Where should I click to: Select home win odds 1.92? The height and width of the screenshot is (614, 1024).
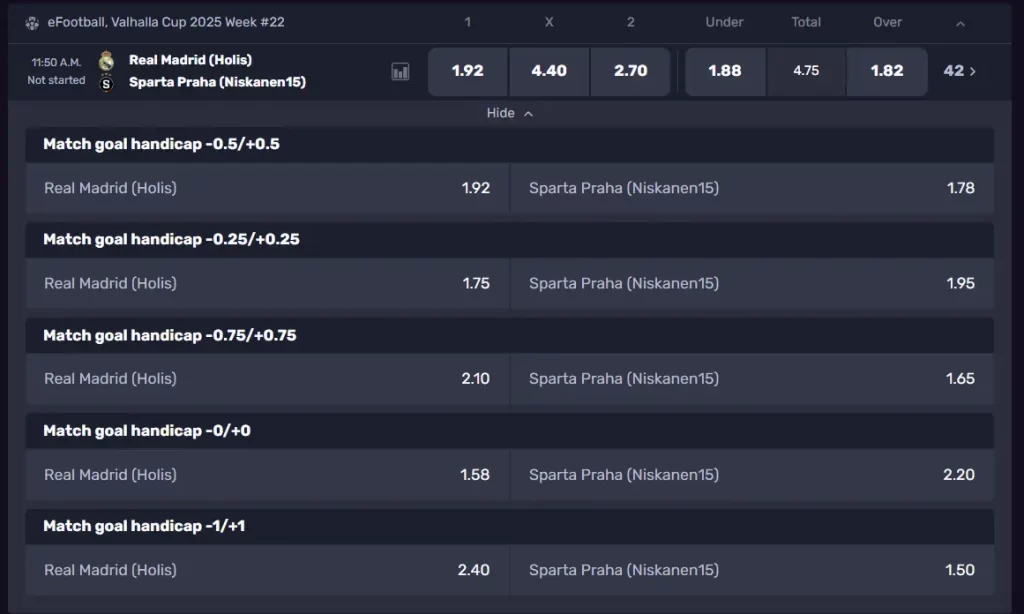[x=467, y=71]
